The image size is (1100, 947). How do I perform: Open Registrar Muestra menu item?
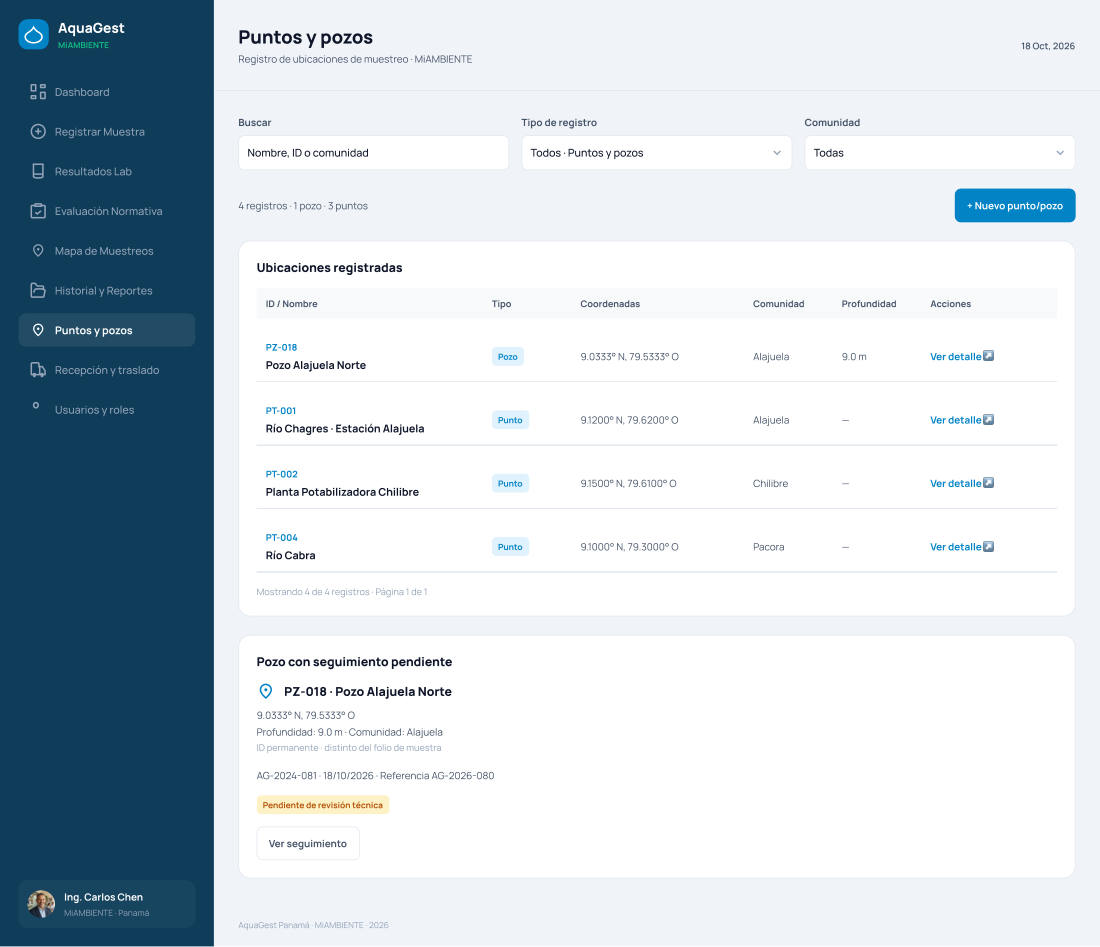point(107,132)
